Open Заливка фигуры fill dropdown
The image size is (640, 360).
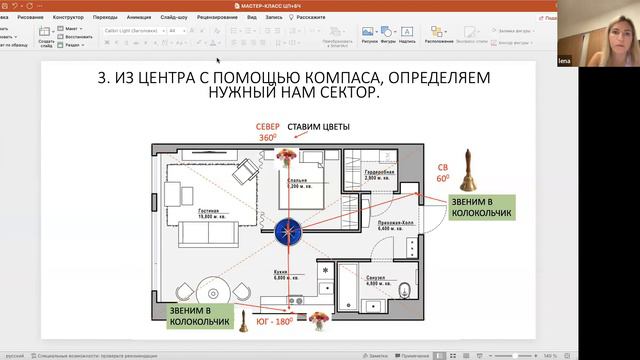[513, 31]
